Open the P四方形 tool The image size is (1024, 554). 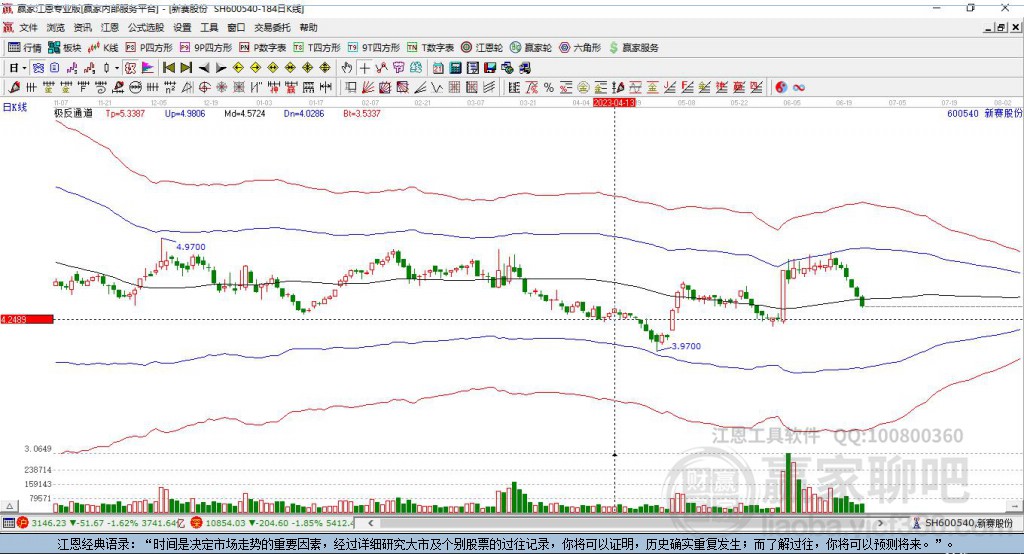click(x=149, y=48)
